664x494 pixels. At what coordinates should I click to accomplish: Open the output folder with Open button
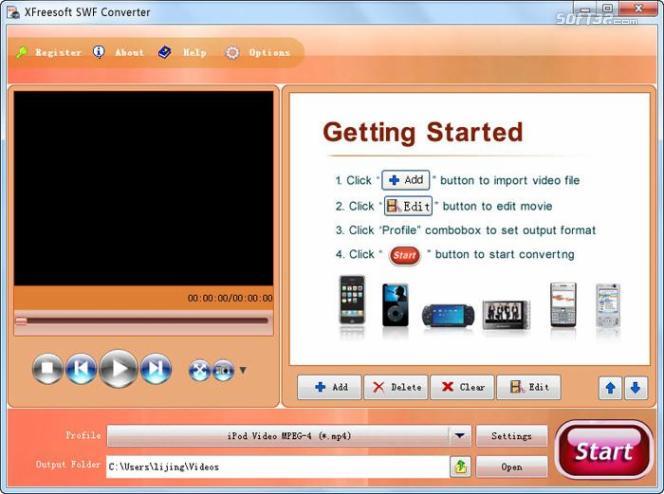click(x=512, y=467)
